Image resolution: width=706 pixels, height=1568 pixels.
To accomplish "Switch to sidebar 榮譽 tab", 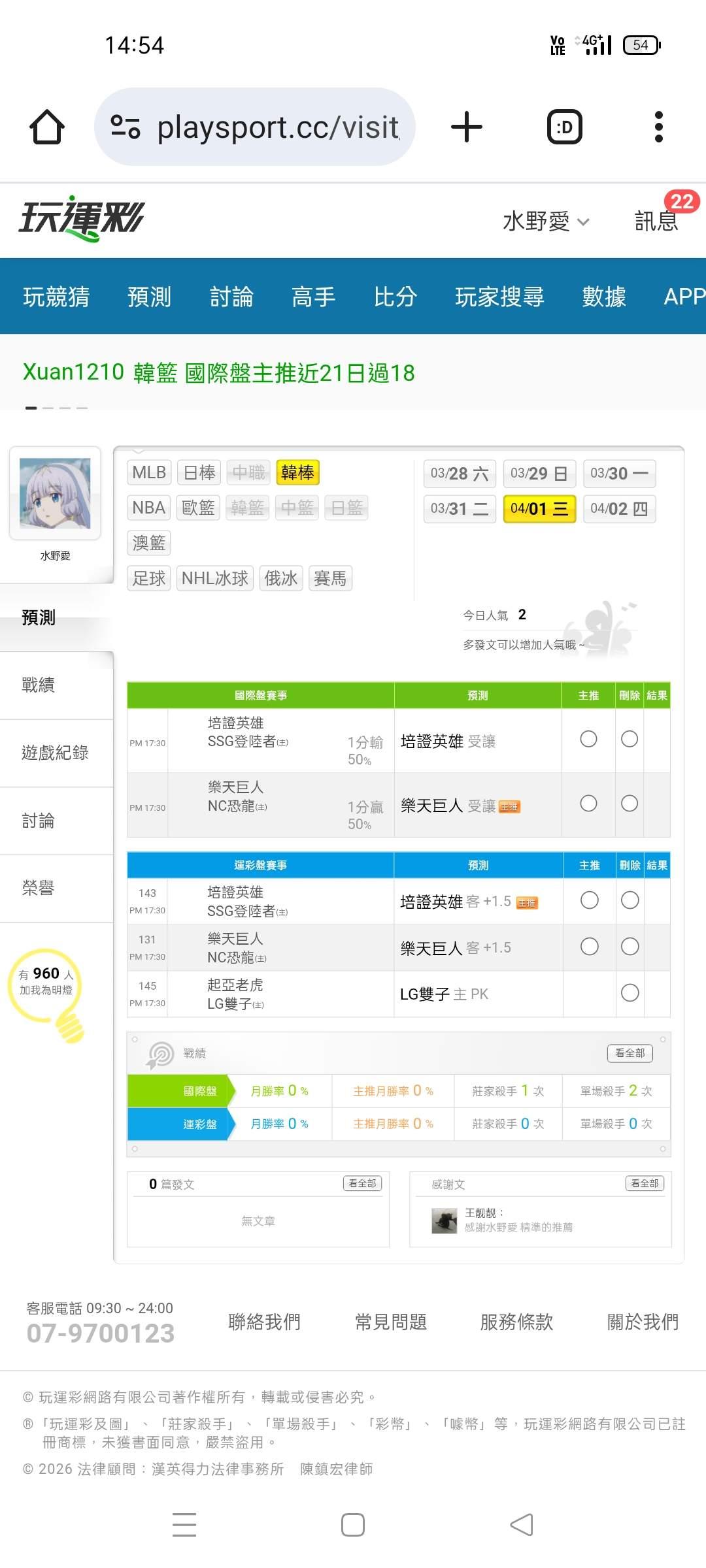I will tap(56, 889).
